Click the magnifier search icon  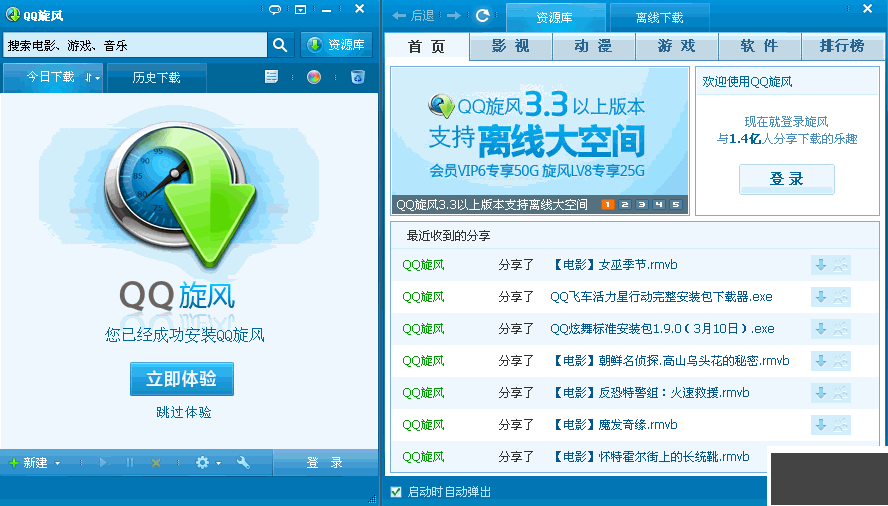point(280,45)
